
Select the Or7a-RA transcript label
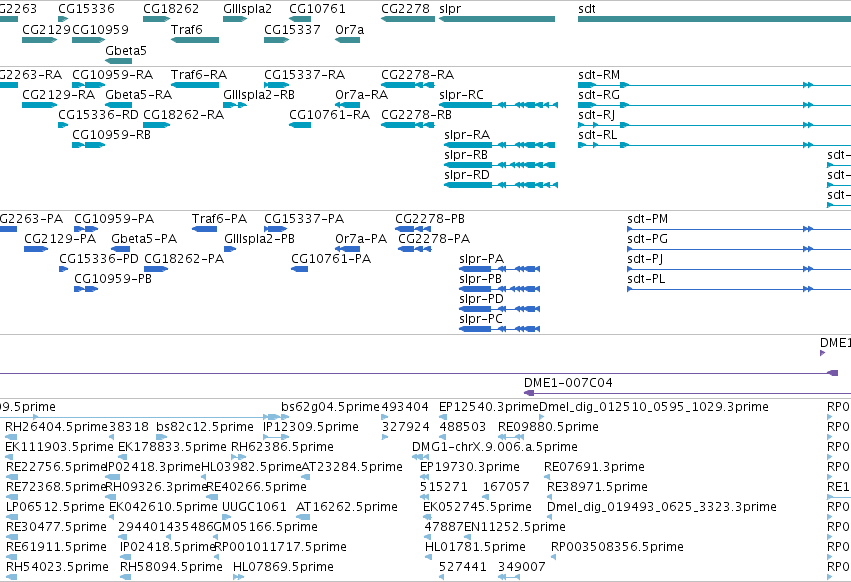[361, 95]
